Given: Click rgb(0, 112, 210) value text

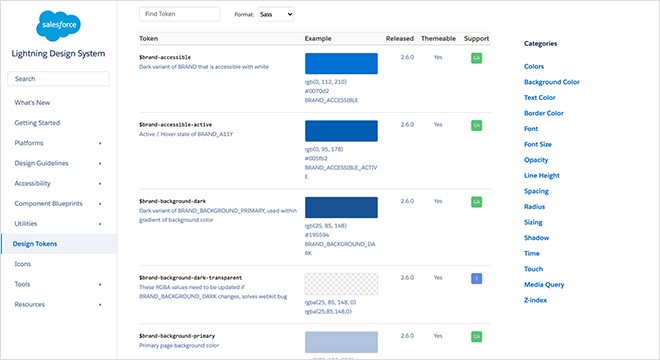Looking at the screenshot, I should [x=326, y=82].
